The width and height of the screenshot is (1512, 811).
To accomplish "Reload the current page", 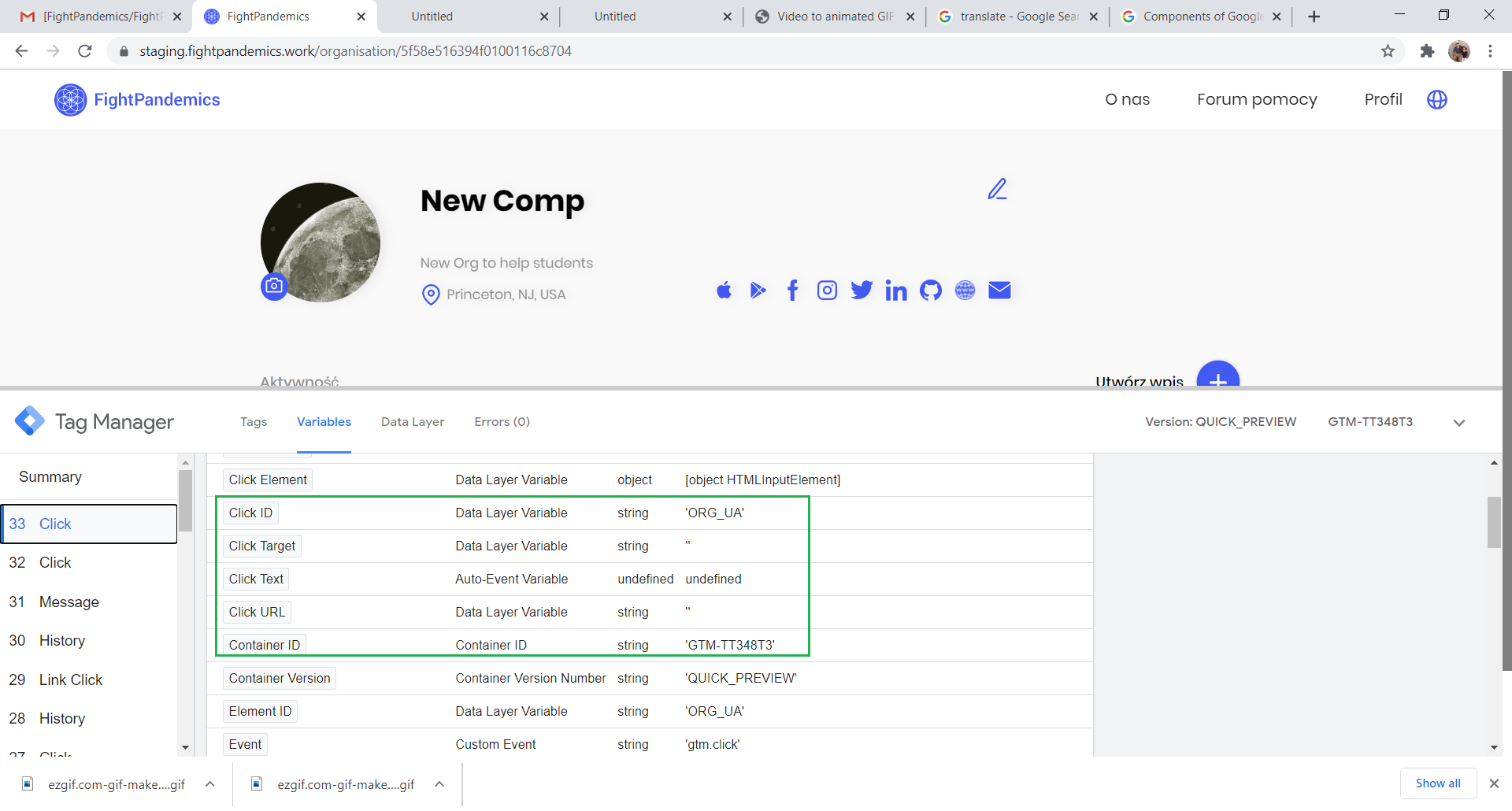I will coord(85,51).
